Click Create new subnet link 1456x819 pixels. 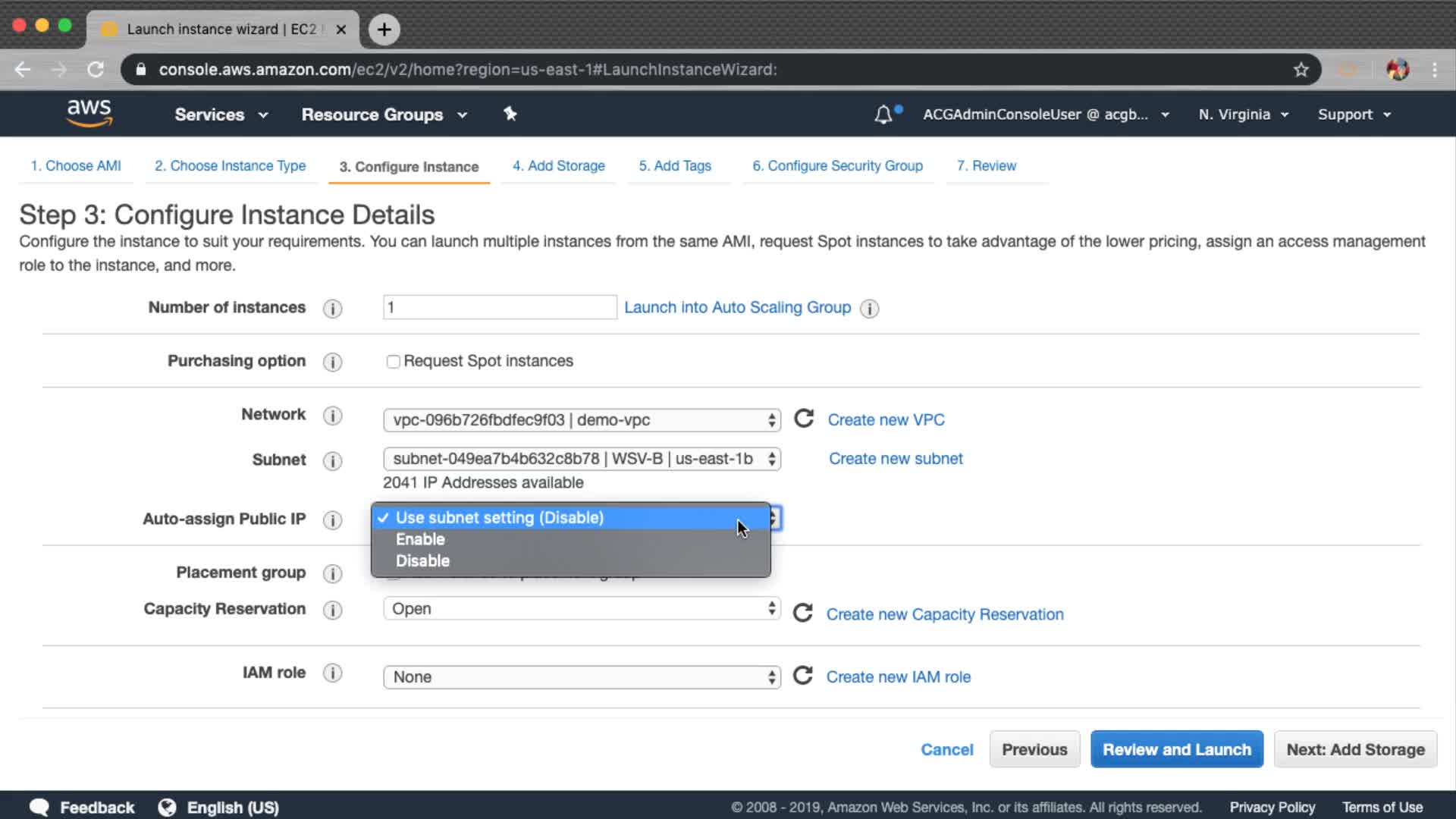tap(896, 459)
